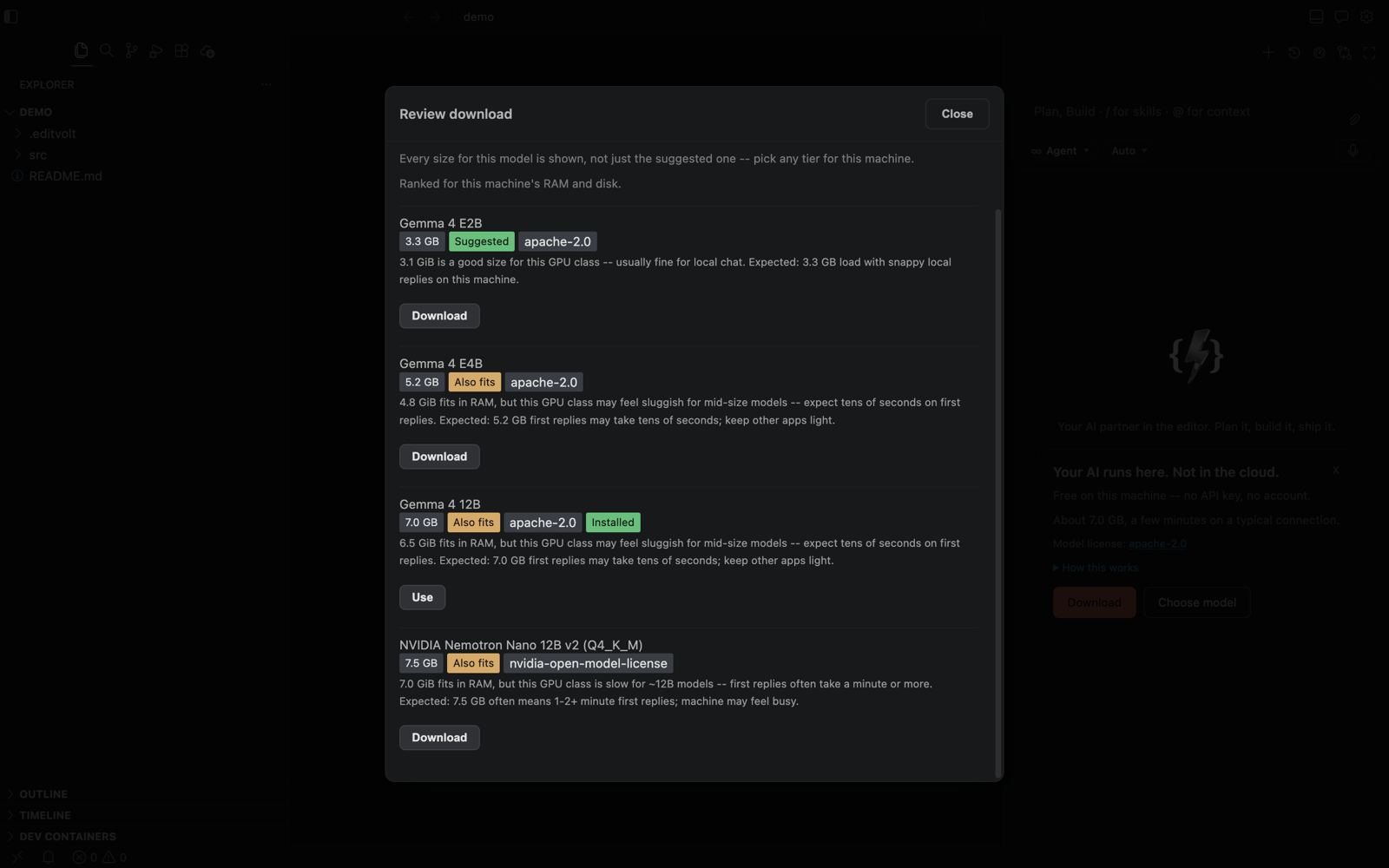Expand 'How this works' disclosure
This screenshot has width=1389, height=868.
(x=1096, y=568)
